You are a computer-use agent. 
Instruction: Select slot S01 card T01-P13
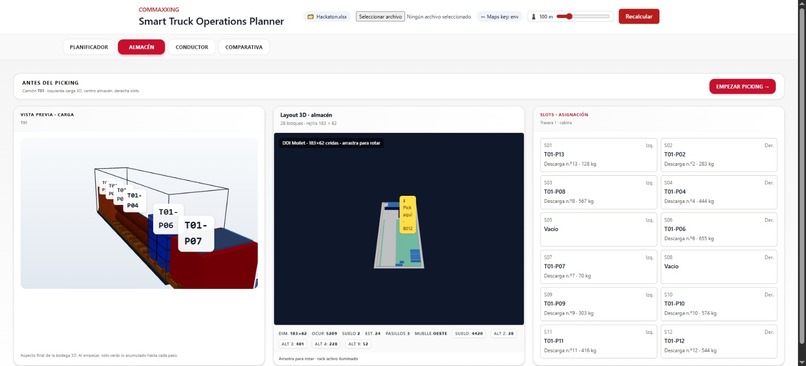(x=598, y=155)
